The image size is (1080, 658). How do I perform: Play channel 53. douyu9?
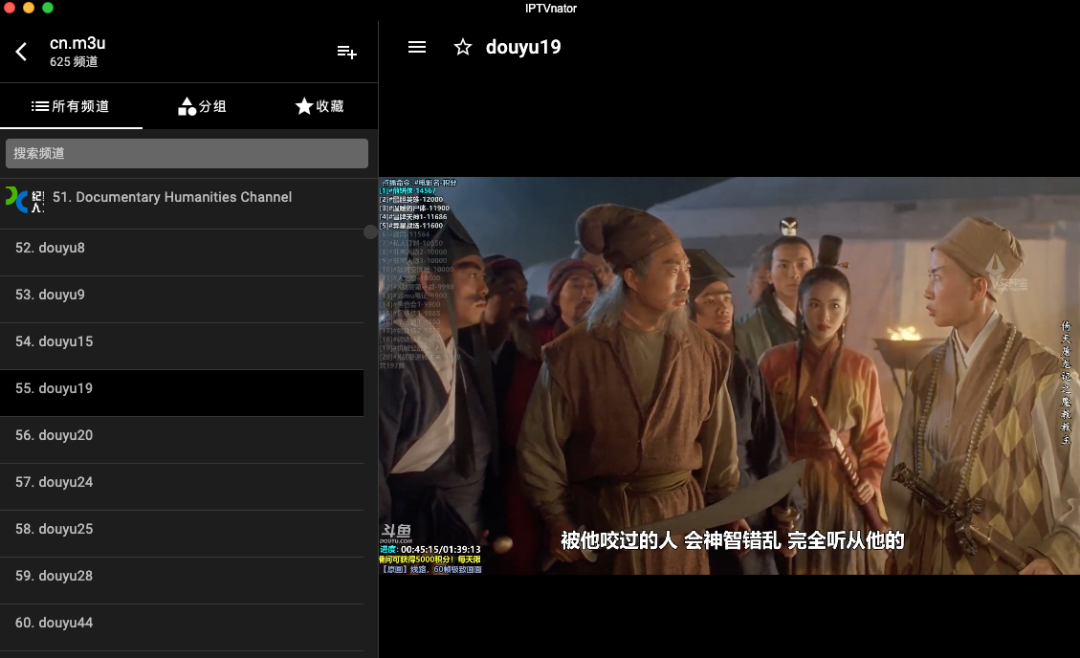tap(62, 295)
